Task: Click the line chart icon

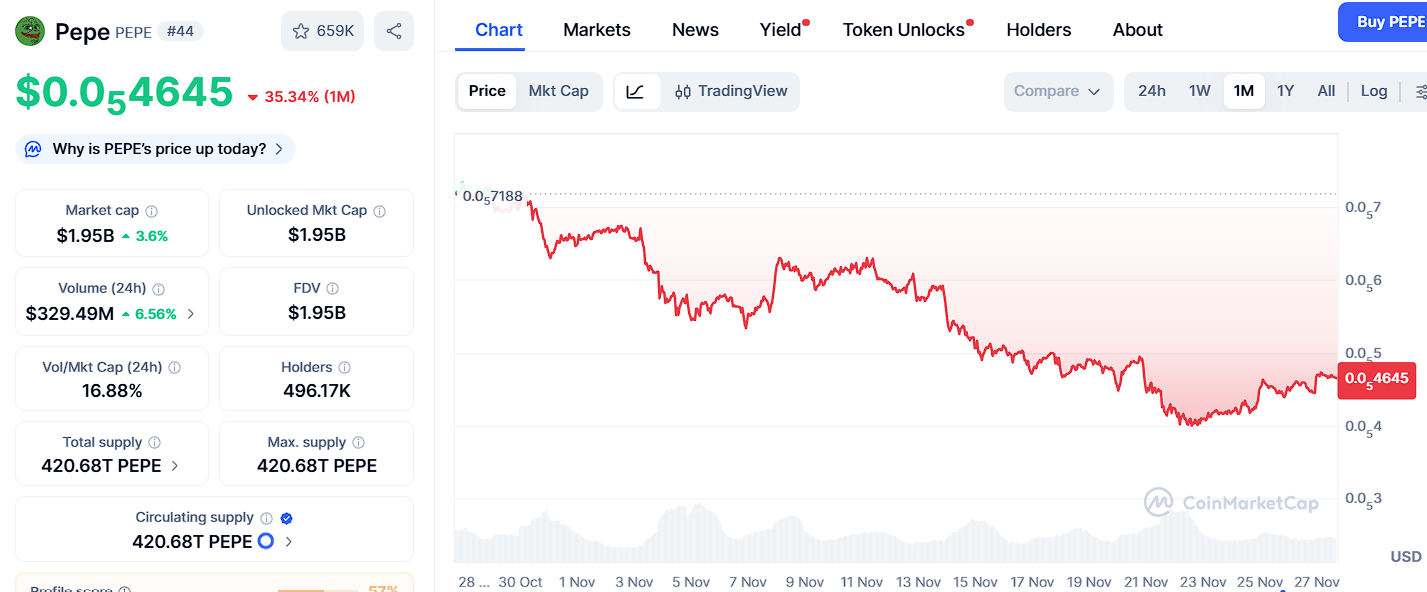Action: 636,91
